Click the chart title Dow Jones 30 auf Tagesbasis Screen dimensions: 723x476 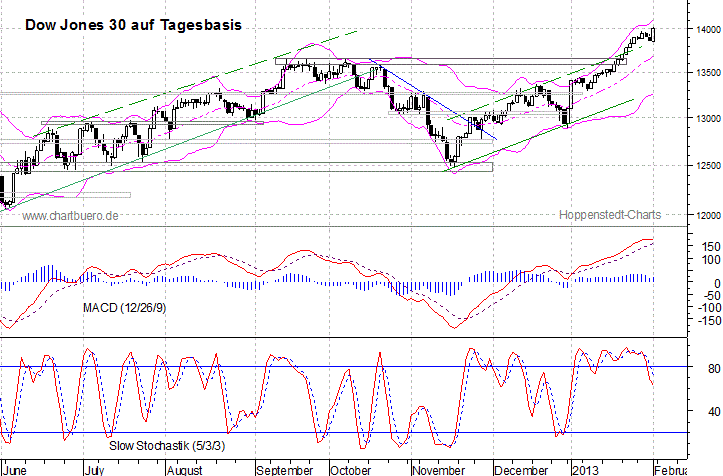133,25
